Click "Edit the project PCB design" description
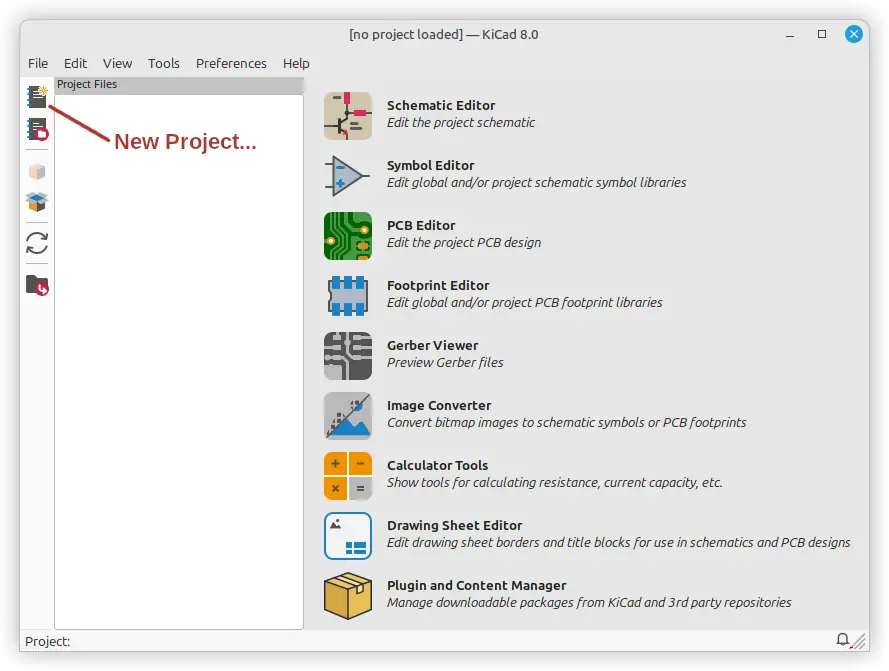Screen dimensions: 889x671 (x=464, y=243)
